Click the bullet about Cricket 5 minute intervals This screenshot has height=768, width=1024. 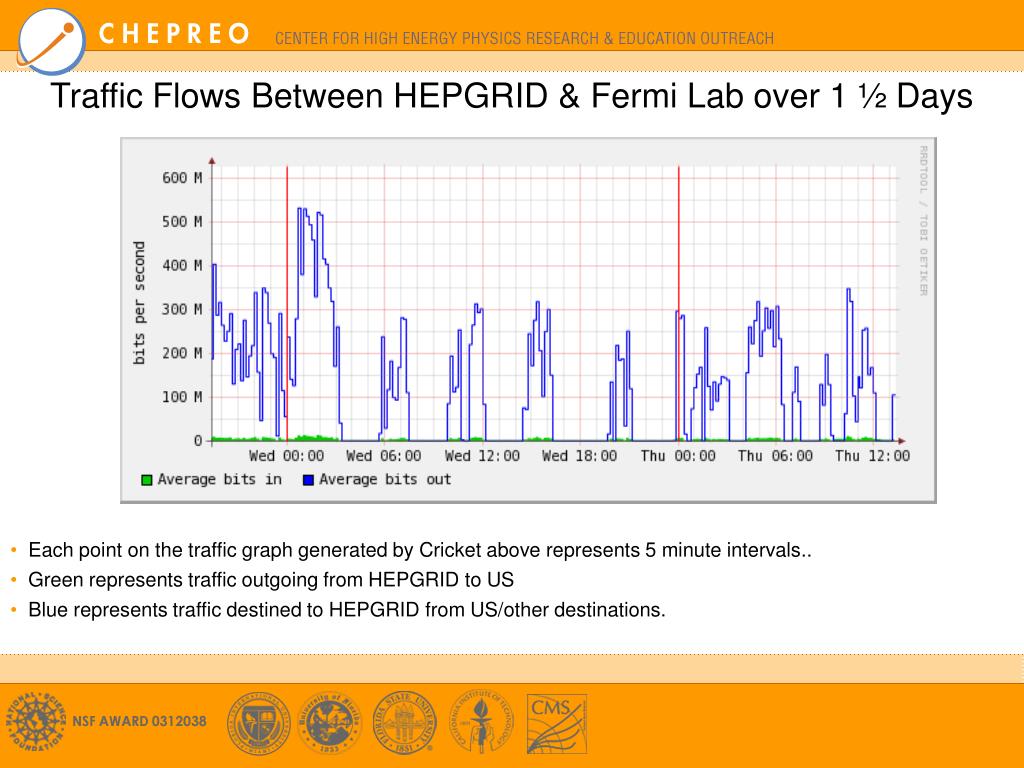(x=419, y=551)
